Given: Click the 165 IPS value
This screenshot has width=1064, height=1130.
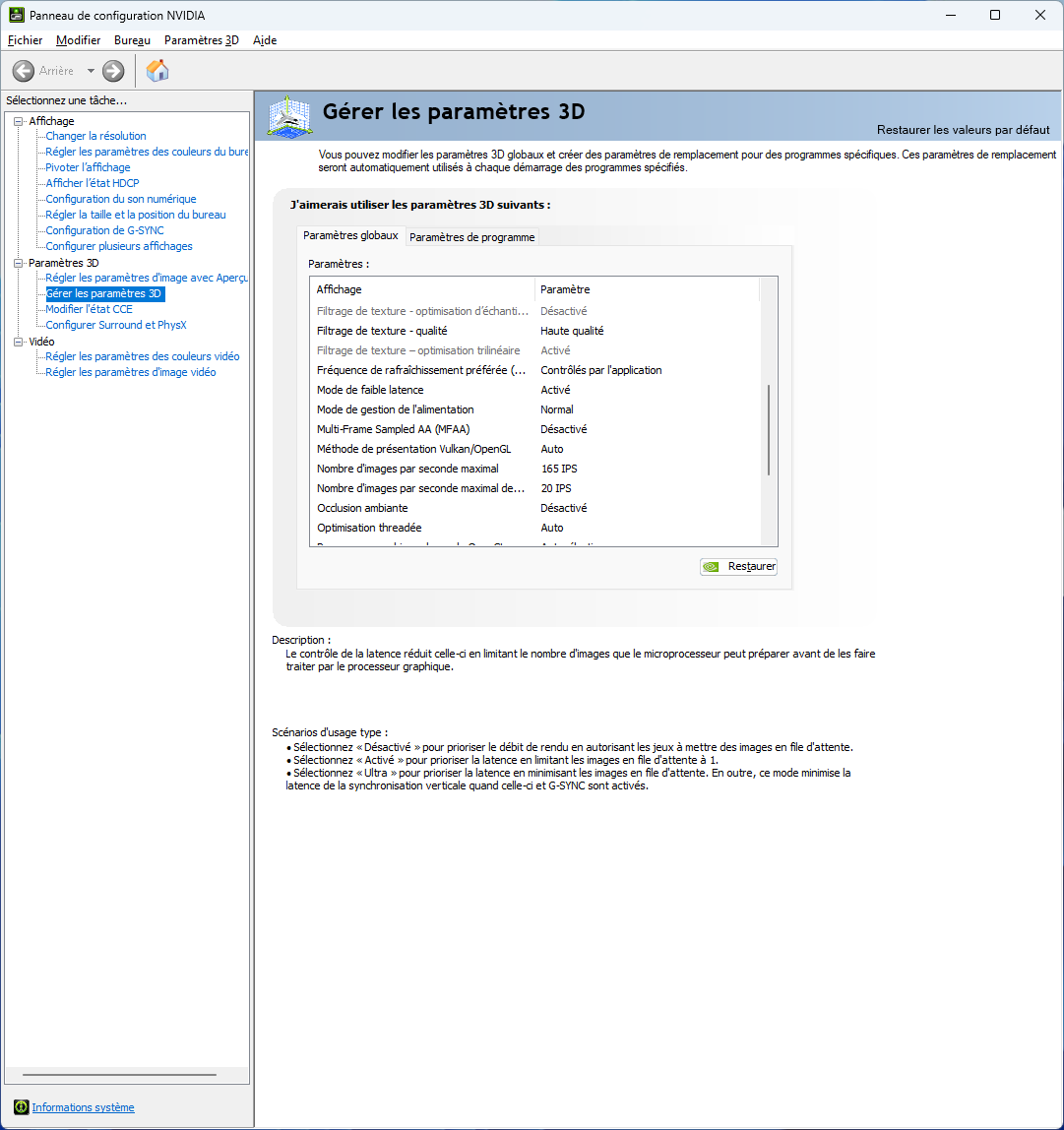Looking at the screenshot, I should point(559,469).
